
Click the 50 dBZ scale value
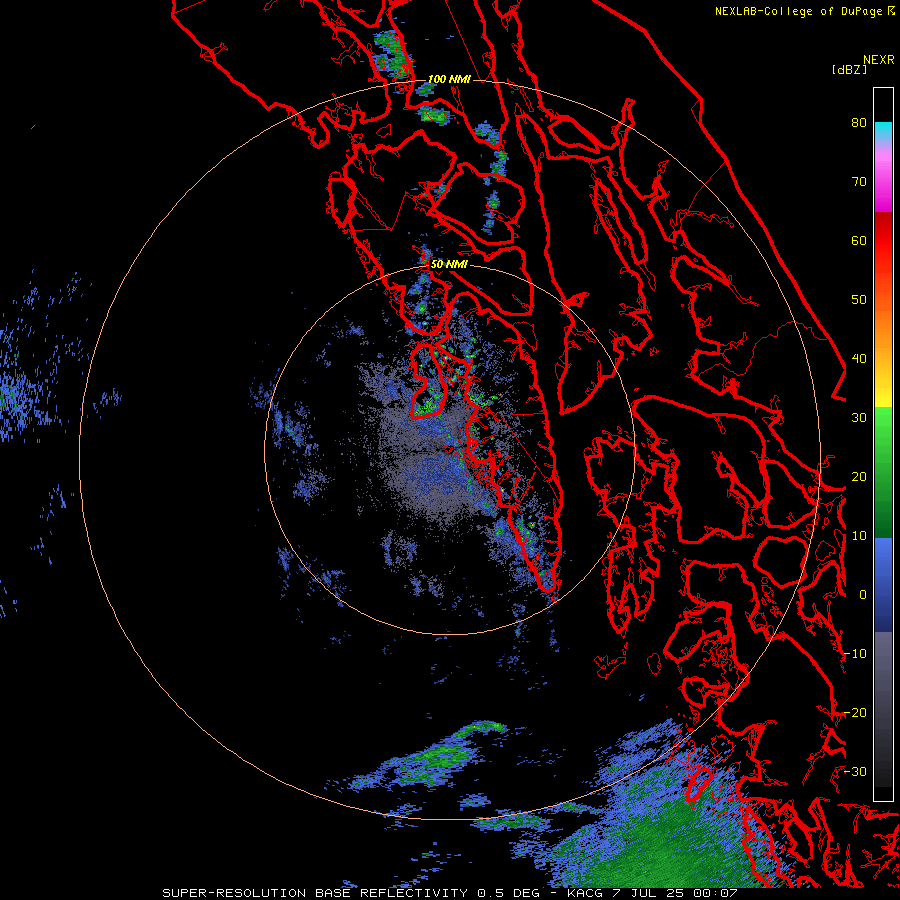(859, 300)
